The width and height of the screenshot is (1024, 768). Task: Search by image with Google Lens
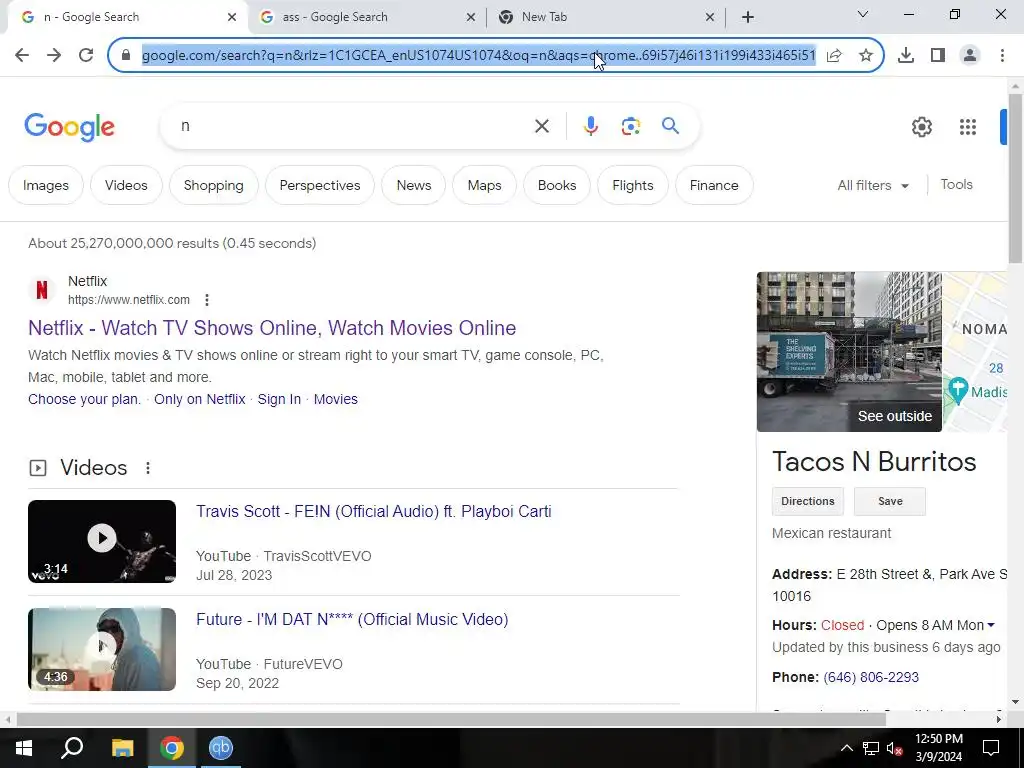(631, 126)
